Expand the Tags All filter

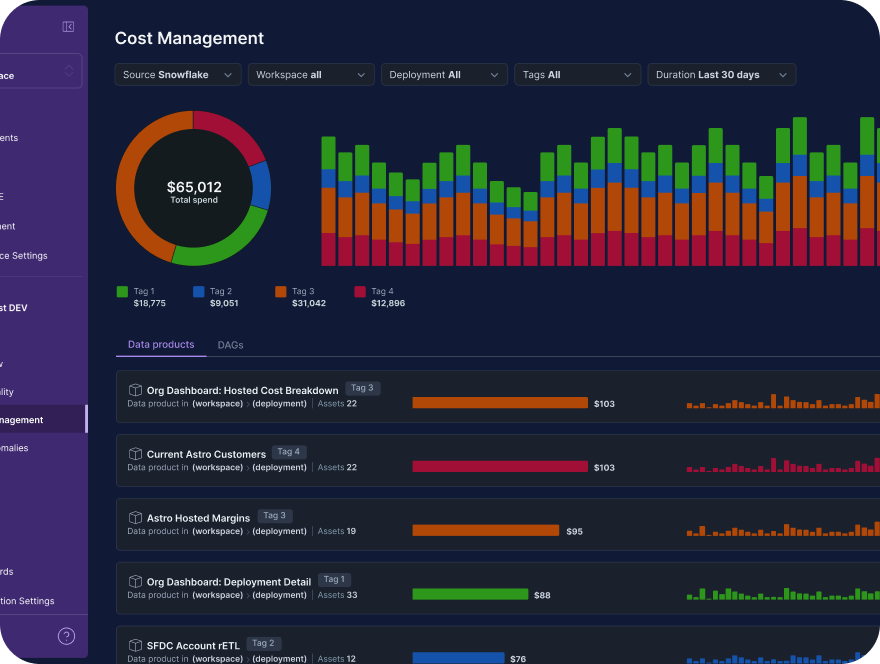click(x=577, y=75)
